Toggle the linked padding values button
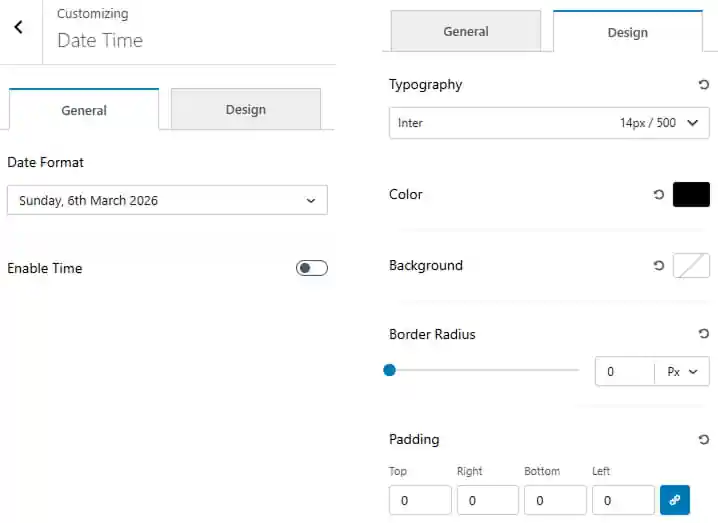 (674, 500)
